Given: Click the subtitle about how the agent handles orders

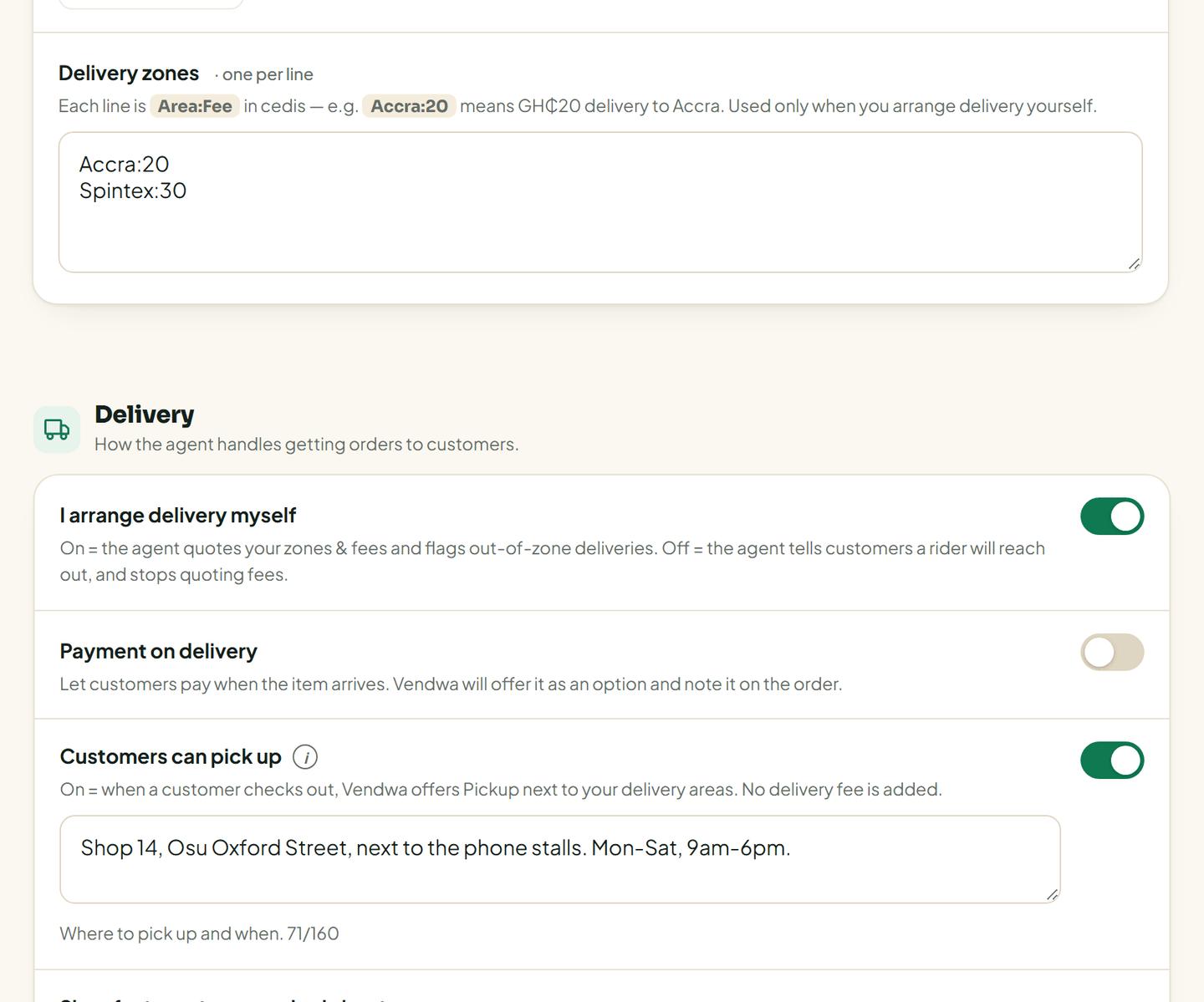Looking at the screenshot, I should [x=307, y=445].
